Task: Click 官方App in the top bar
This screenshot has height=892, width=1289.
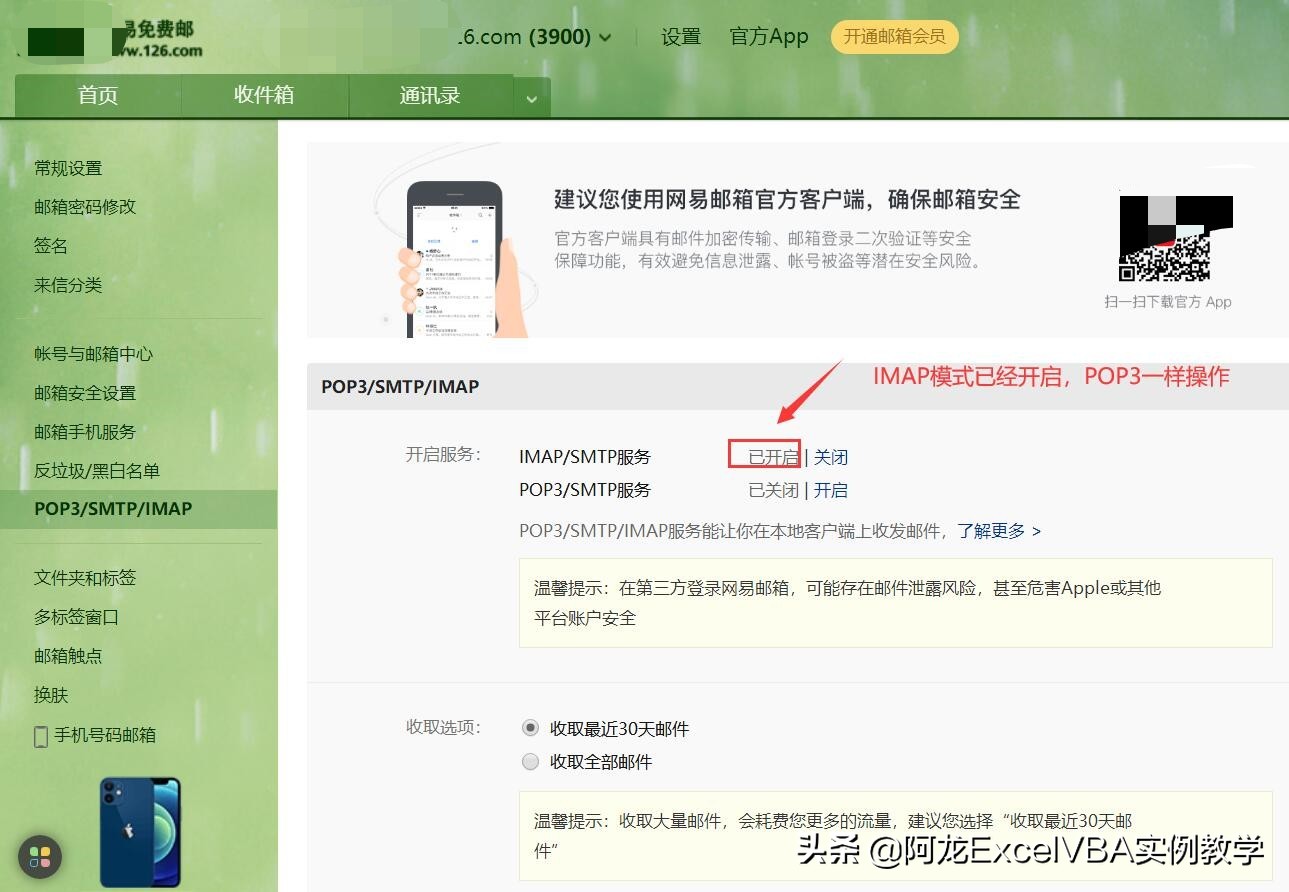Action: (768, 36)
